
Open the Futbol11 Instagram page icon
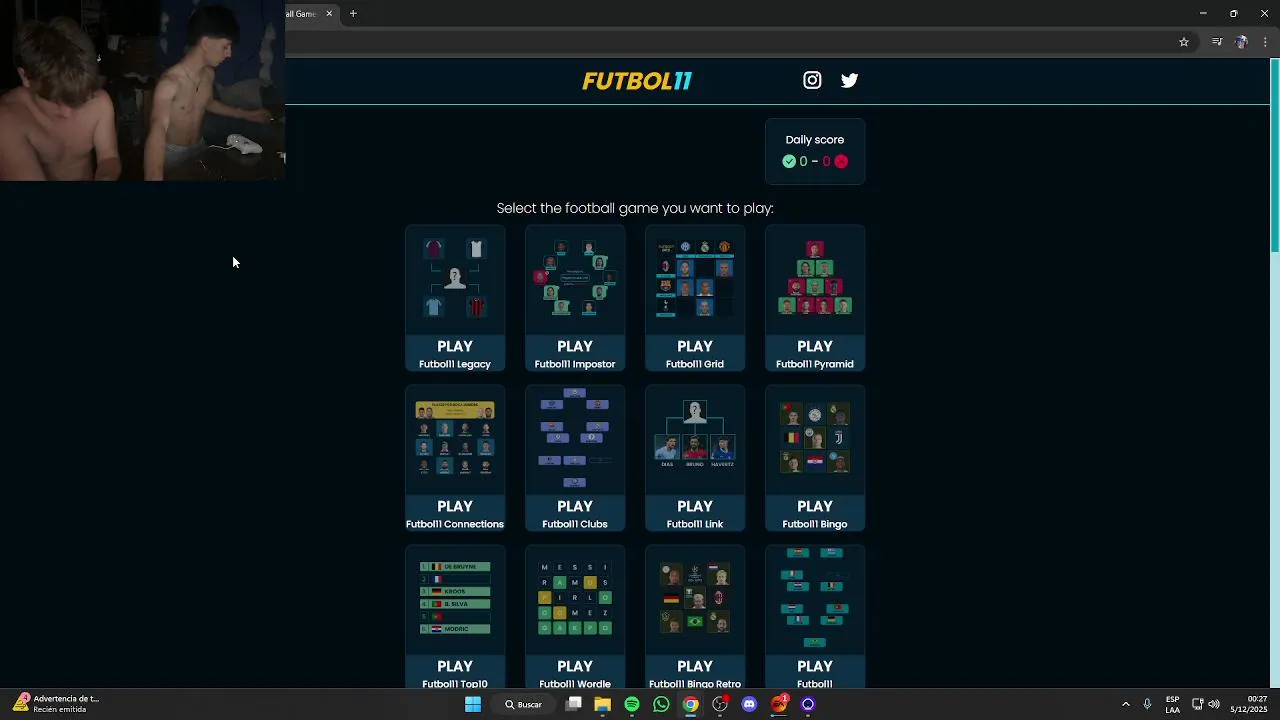(812, 80)
